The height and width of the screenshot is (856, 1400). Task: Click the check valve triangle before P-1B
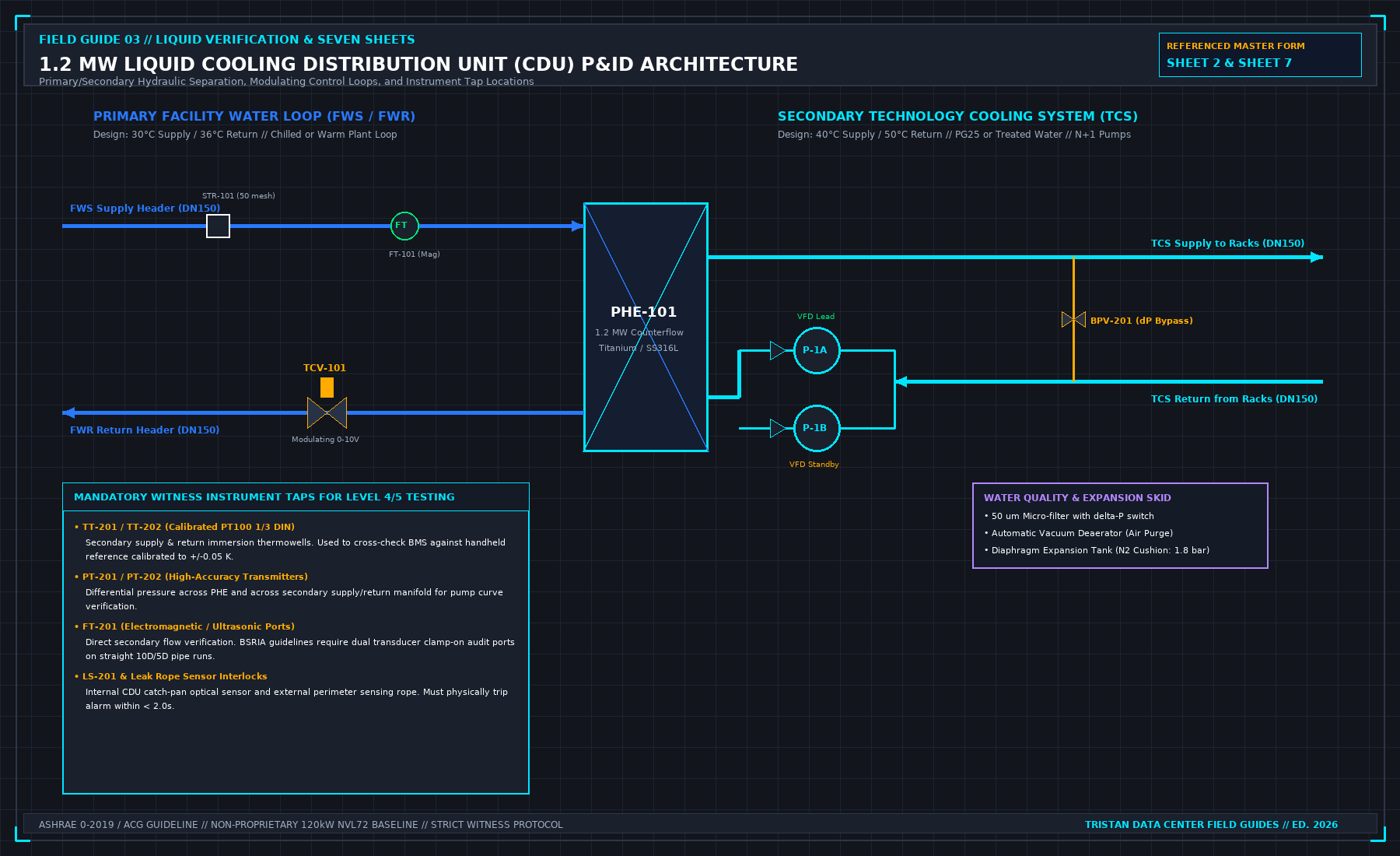click(778, 428)
